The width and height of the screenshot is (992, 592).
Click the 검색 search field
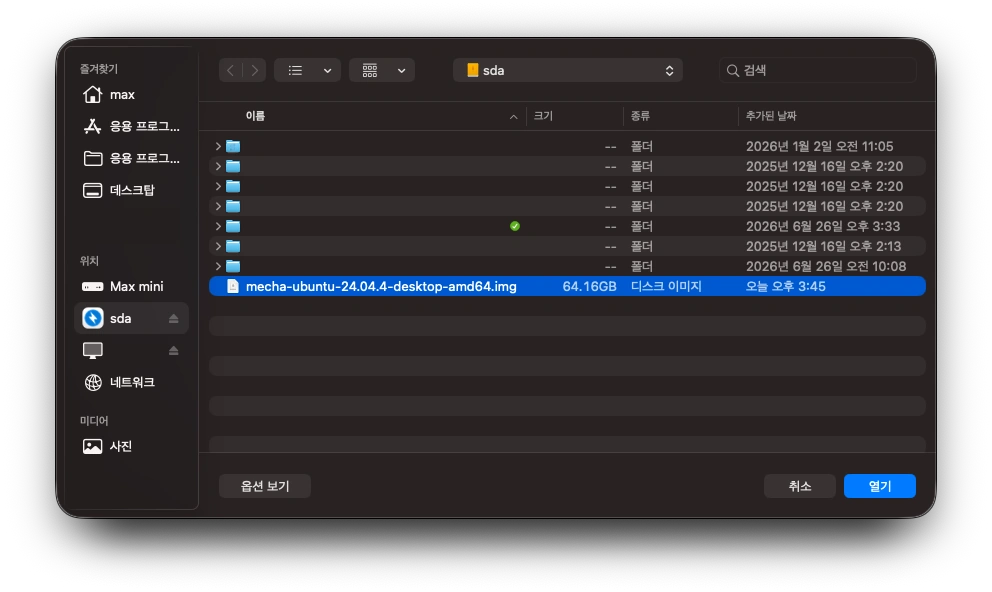pos(817,70)
